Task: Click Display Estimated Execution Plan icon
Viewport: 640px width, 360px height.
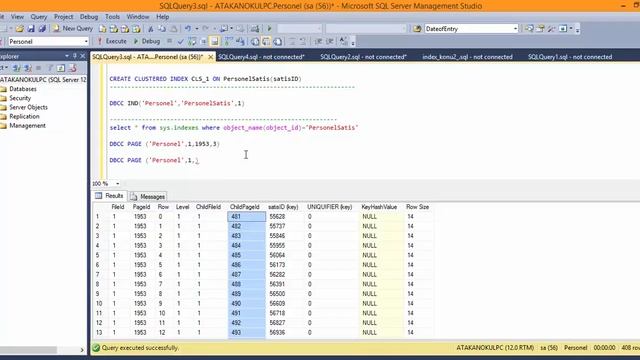Action: pyautogui.click(x=192, y=41)
